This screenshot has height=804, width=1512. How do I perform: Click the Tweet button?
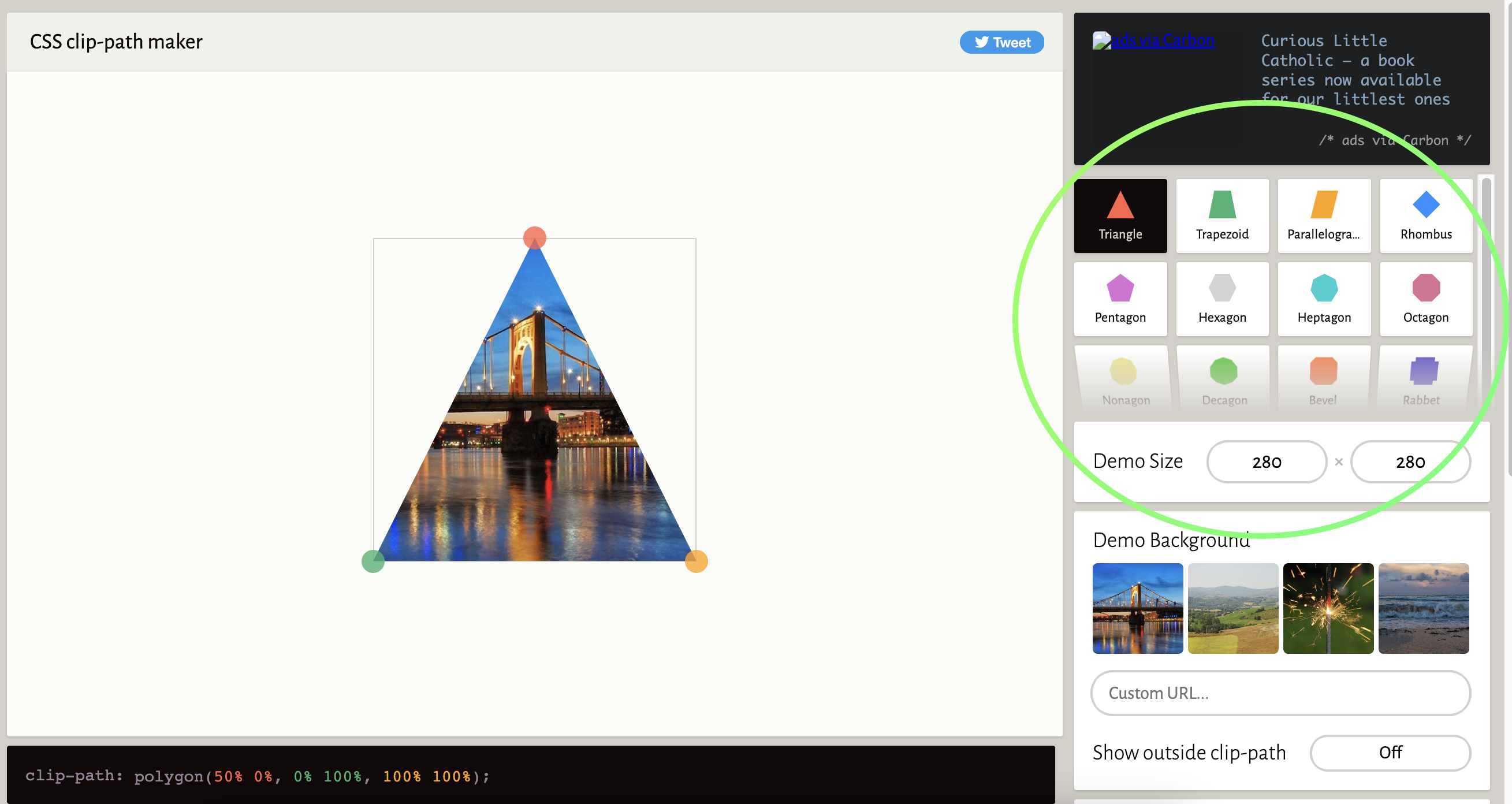[x=1001, y=42]
